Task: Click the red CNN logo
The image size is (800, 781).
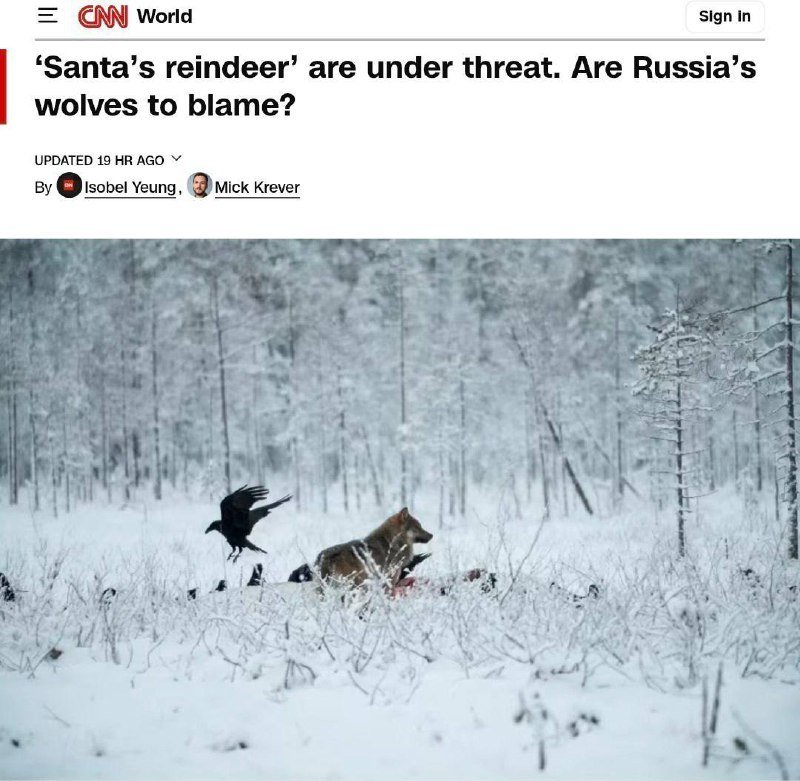Action: click(103, 16)
